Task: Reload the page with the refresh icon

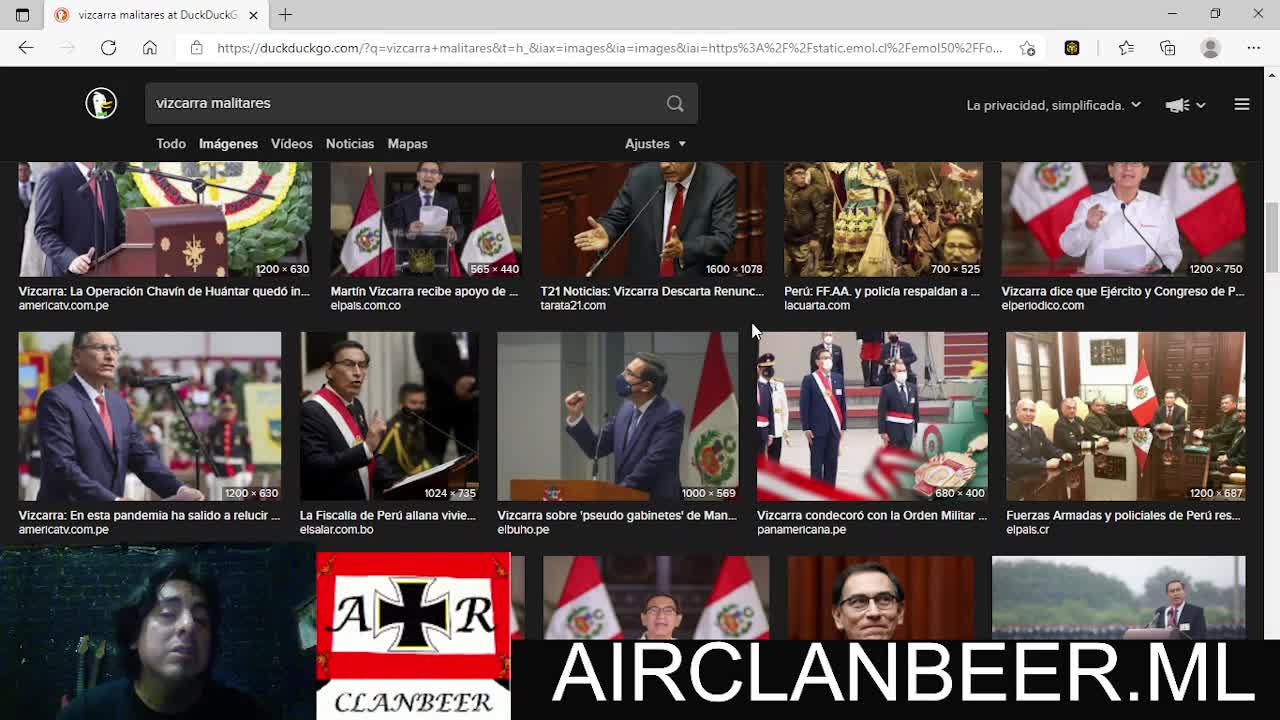Action: (x=108, y=48)
